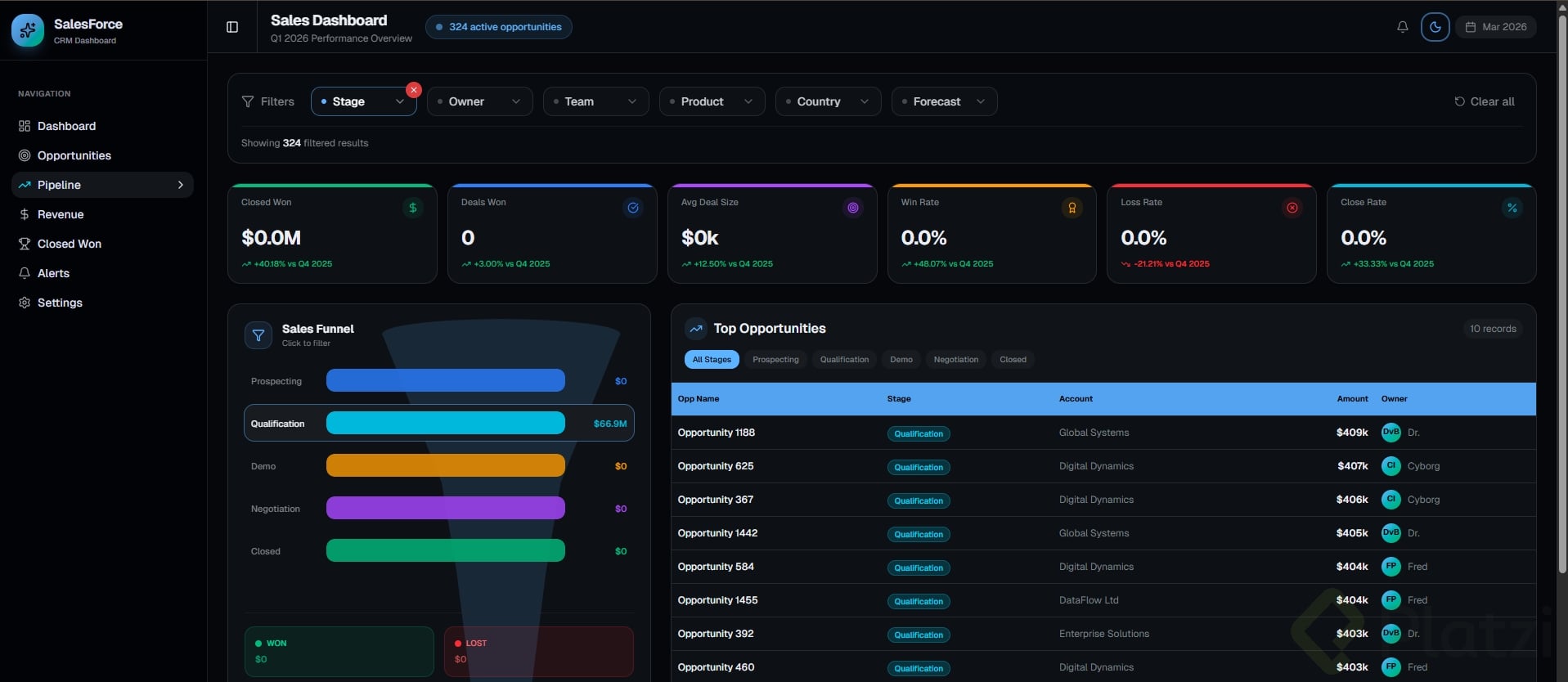1568x682 pixels.
Task: Select Pipeline navigation item
Action: [x=103, y=185]
